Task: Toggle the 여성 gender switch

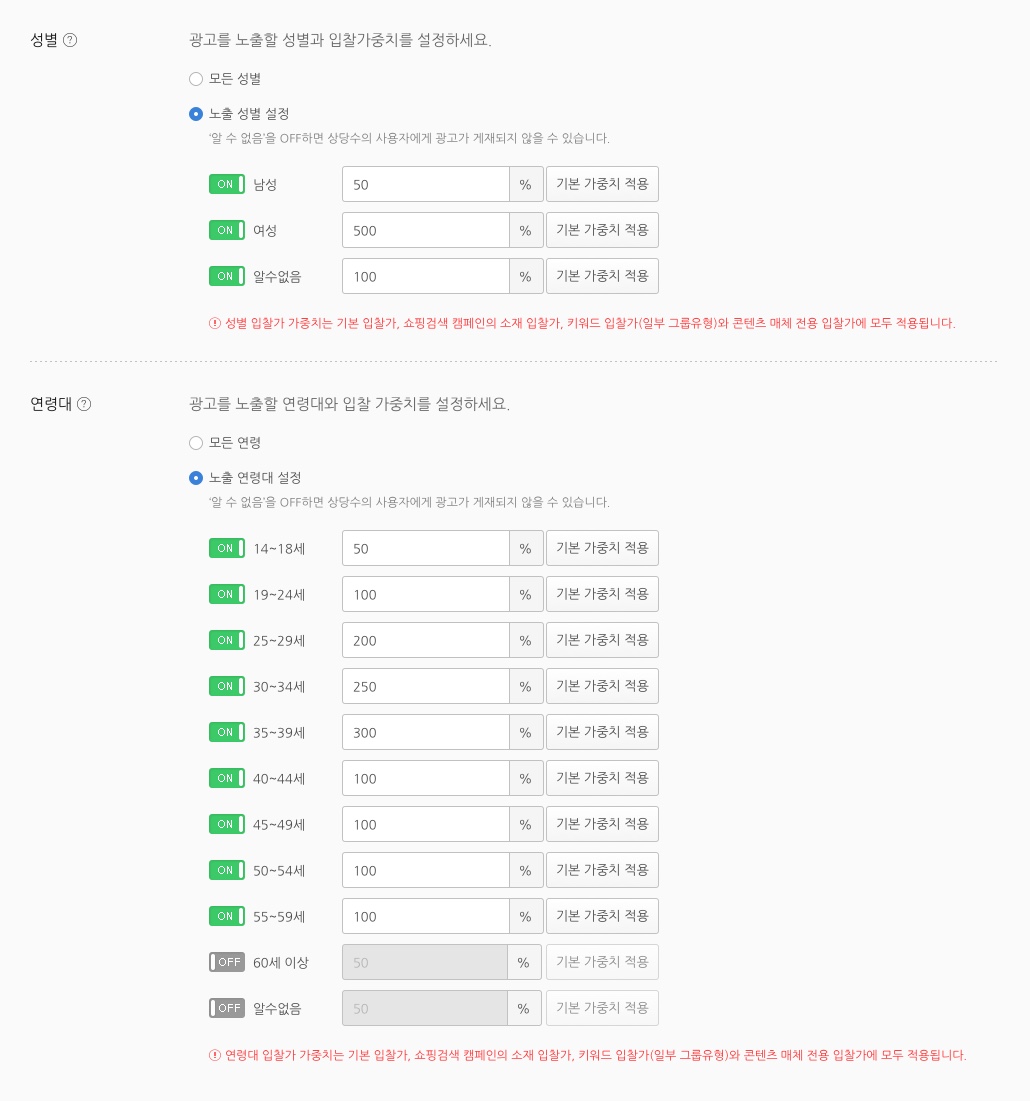Action: [227, 230]
